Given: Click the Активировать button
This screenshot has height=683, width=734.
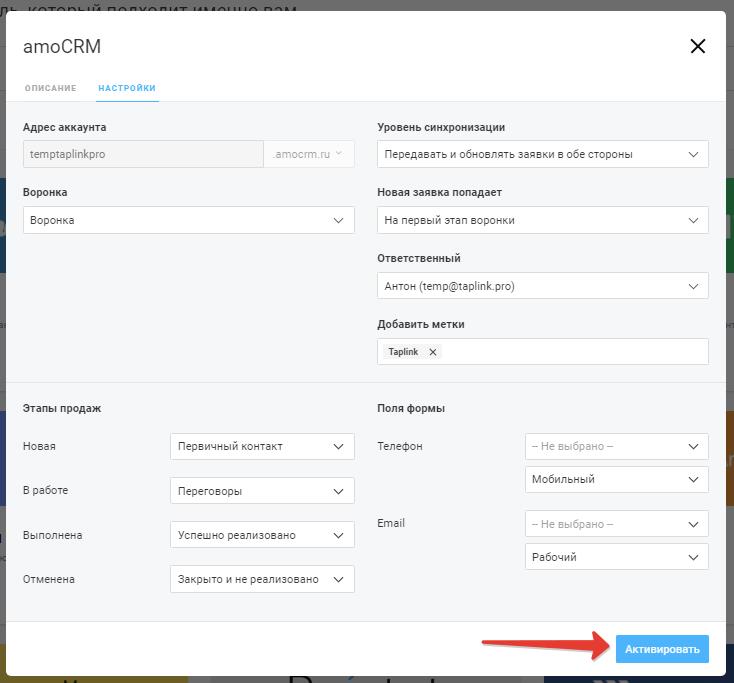Looking at the screenshot, I should coord(662,649).
